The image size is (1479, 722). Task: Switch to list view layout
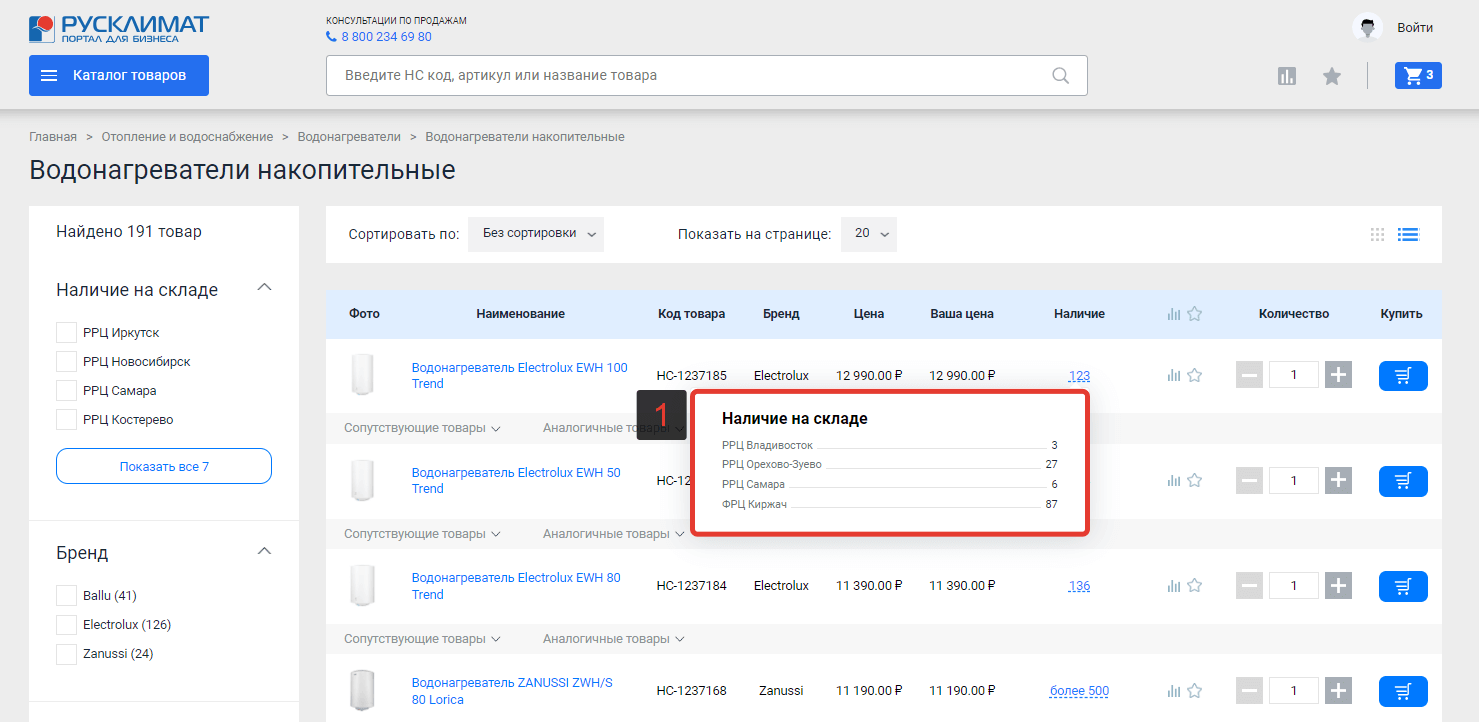(1409, 235)
